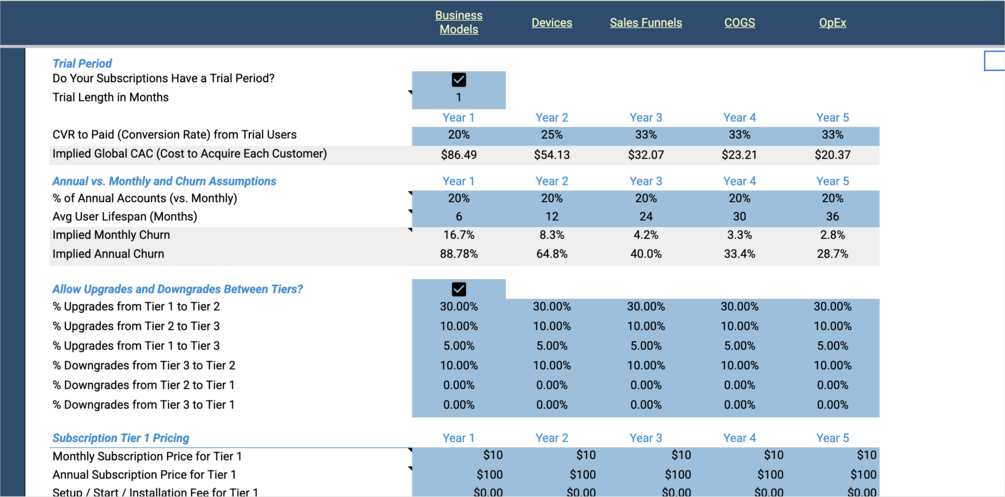Image resolution: width=1005 pixels, height=497 pixels.
Task: Jump to the COGS link
Action: 739,22
